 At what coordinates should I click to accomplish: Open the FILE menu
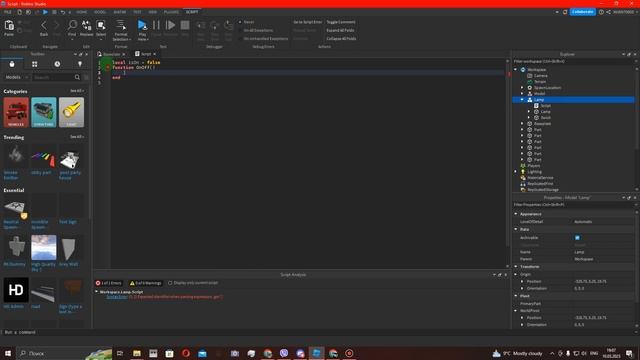pos(7,12)
